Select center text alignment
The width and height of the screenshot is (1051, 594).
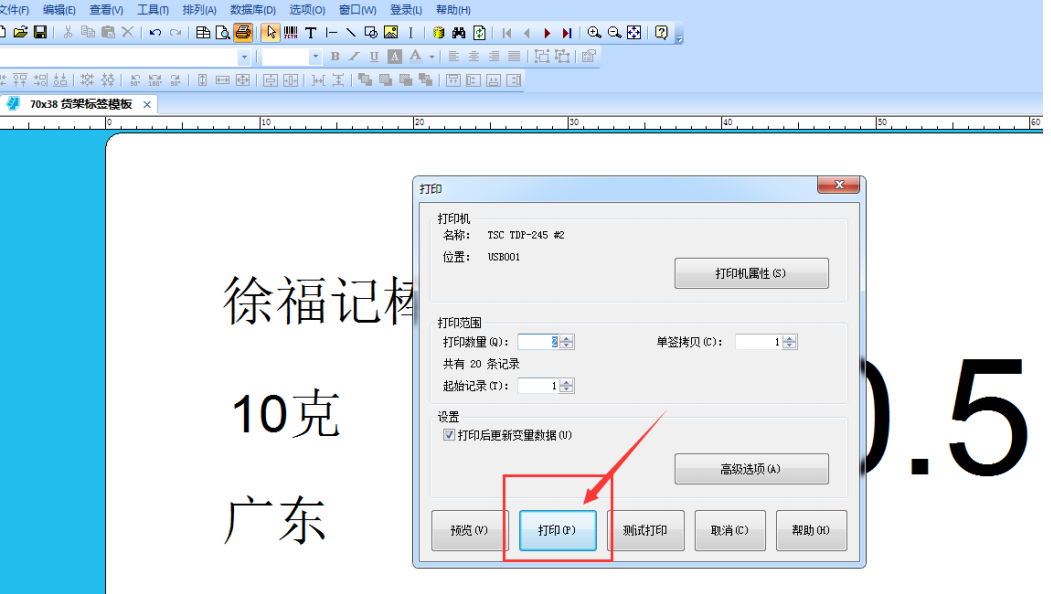pos(474,56)
